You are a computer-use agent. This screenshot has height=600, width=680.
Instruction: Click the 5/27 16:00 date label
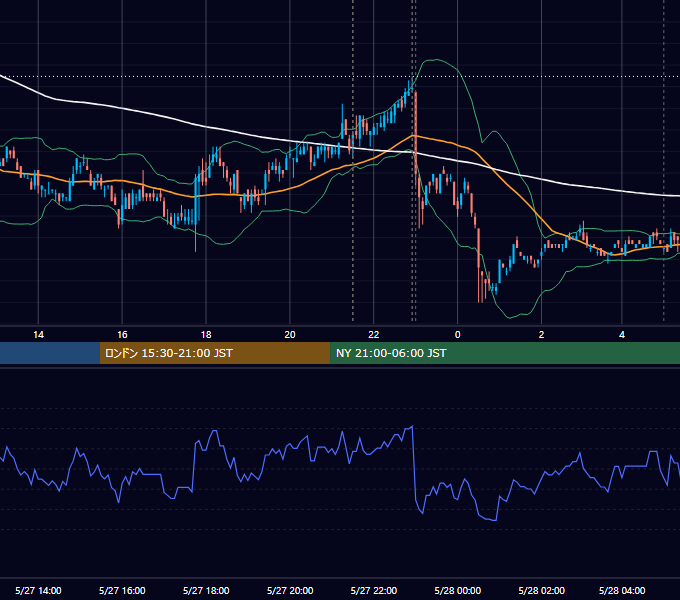pyautogui.click(x=122, y=590)
